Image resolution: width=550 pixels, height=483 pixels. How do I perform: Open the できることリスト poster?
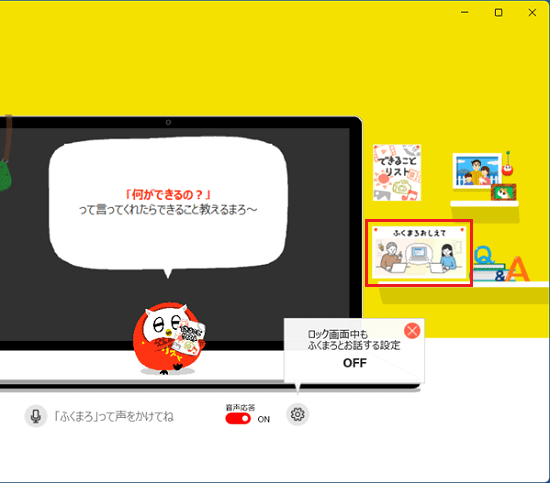397,173
